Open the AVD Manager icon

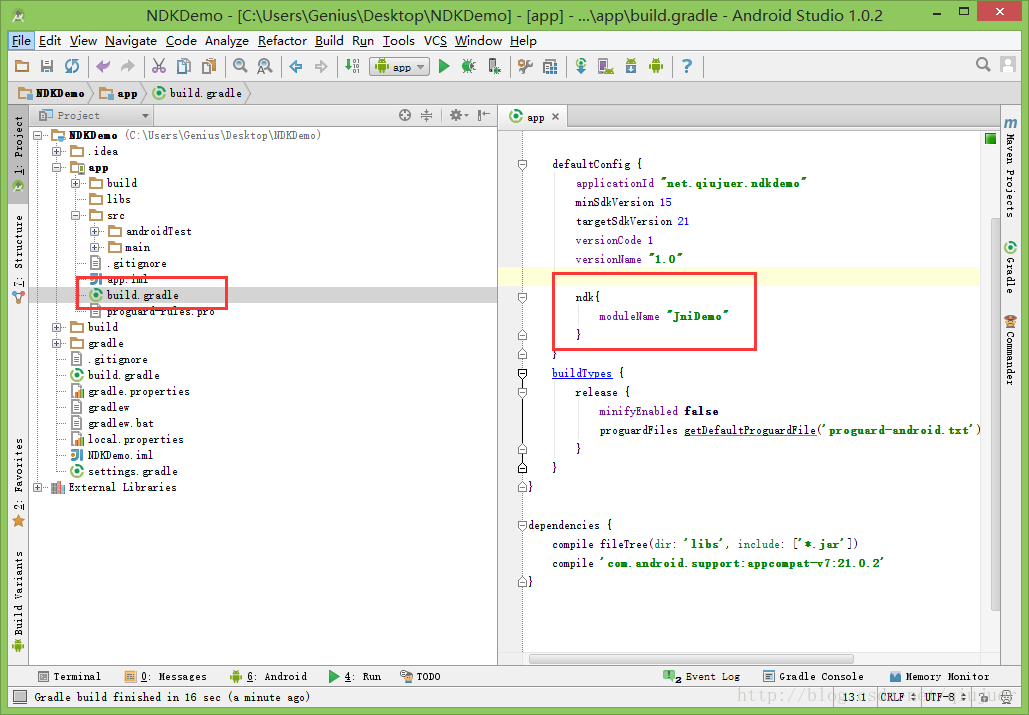tap(606, 66)
